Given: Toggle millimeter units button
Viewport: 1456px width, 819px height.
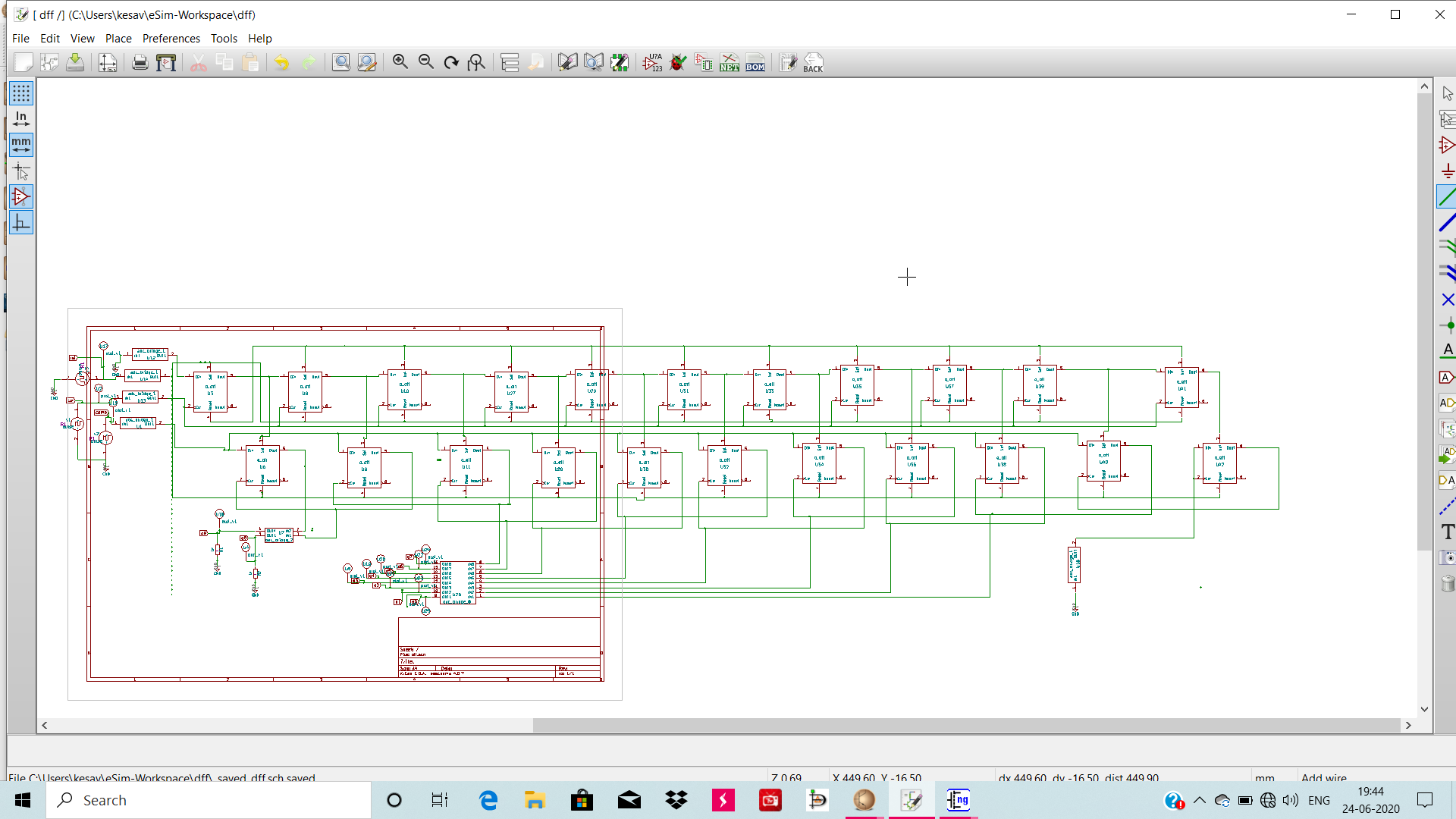Looking at the screenshot, I should click(21, 145).
